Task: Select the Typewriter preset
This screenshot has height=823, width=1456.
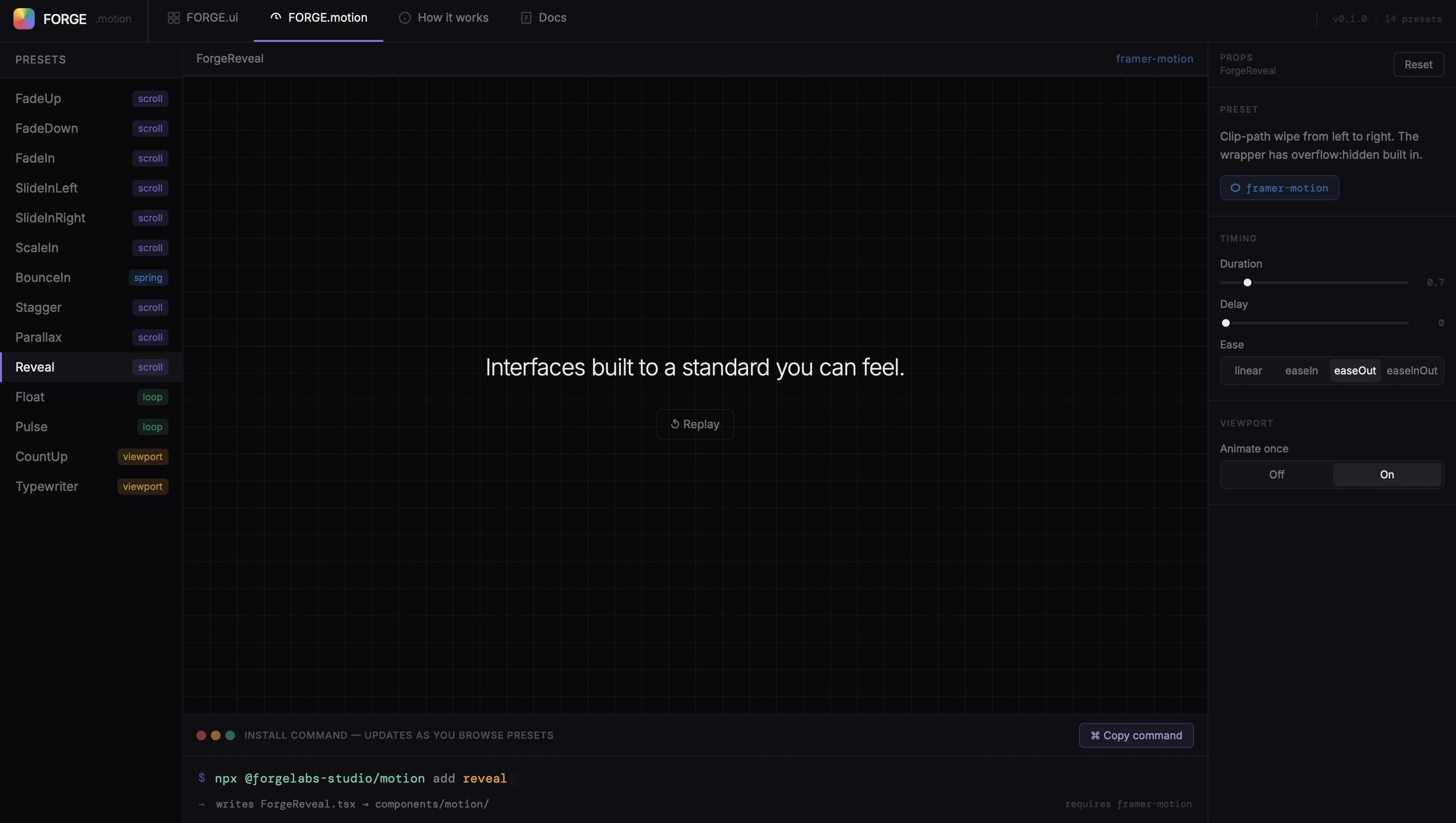Action: 91,487
